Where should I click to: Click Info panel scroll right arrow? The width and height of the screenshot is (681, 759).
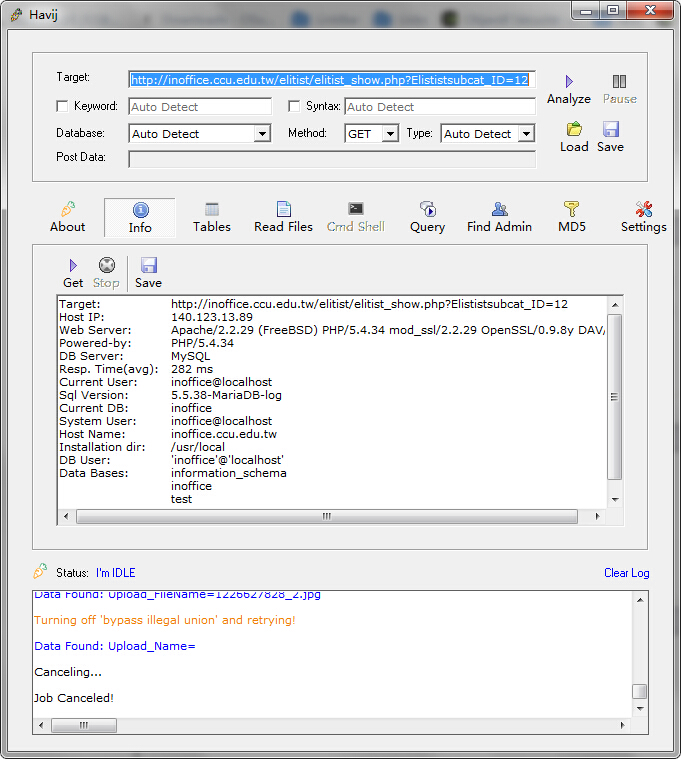pos(597,516)
